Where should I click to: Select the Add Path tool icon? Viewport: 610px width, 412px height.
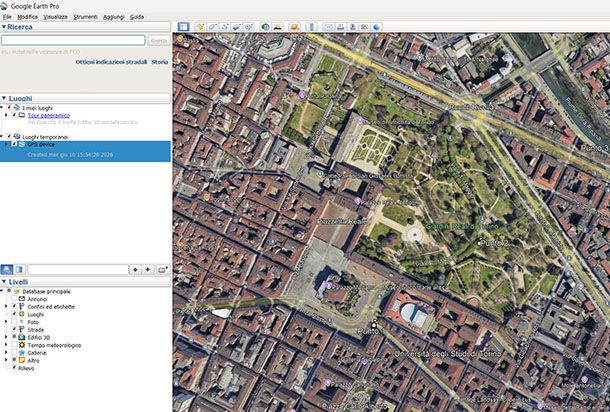point(224,26)
